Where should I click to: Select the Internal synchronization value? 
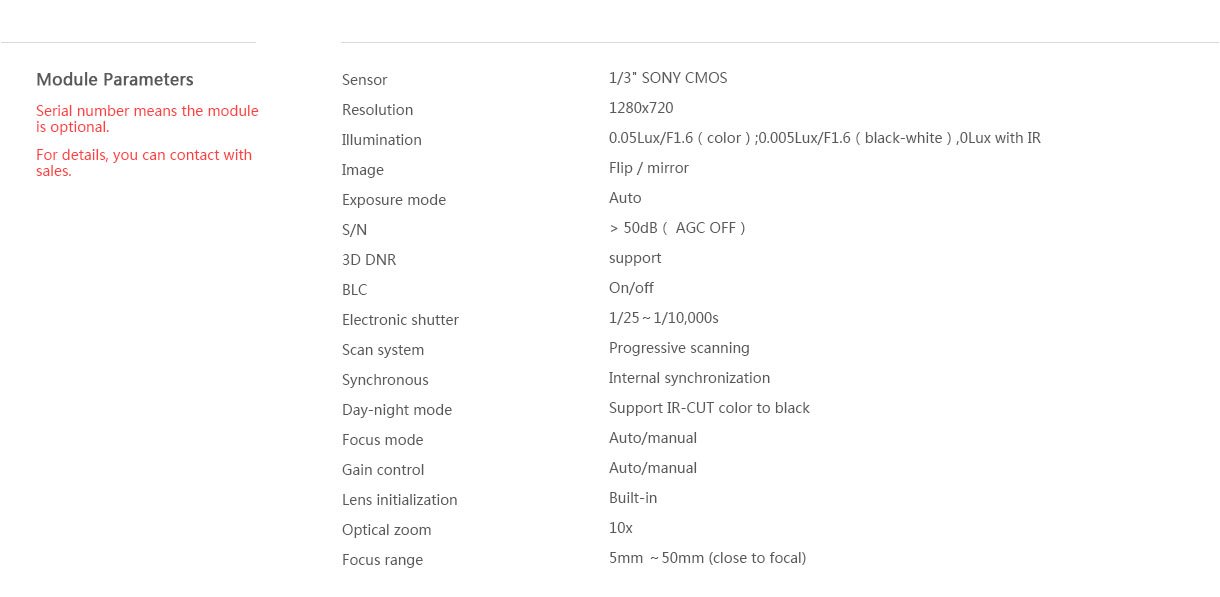point(689,378)
